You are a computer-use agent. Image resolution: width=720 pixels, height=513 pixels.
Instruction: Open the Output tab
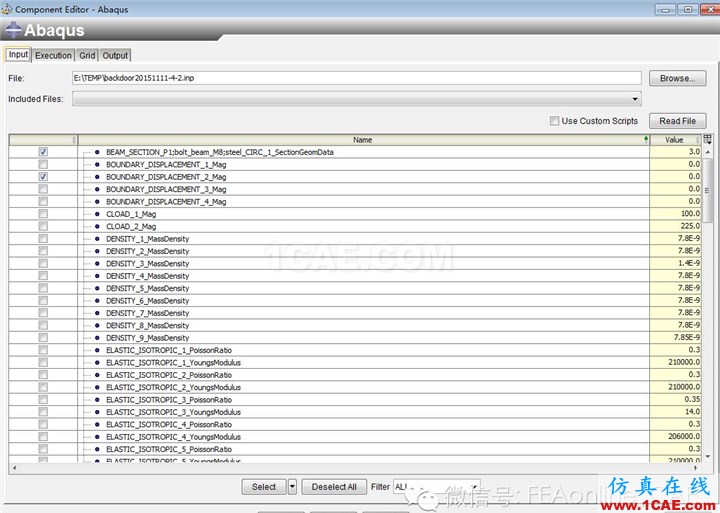click(x=115, y=55)
